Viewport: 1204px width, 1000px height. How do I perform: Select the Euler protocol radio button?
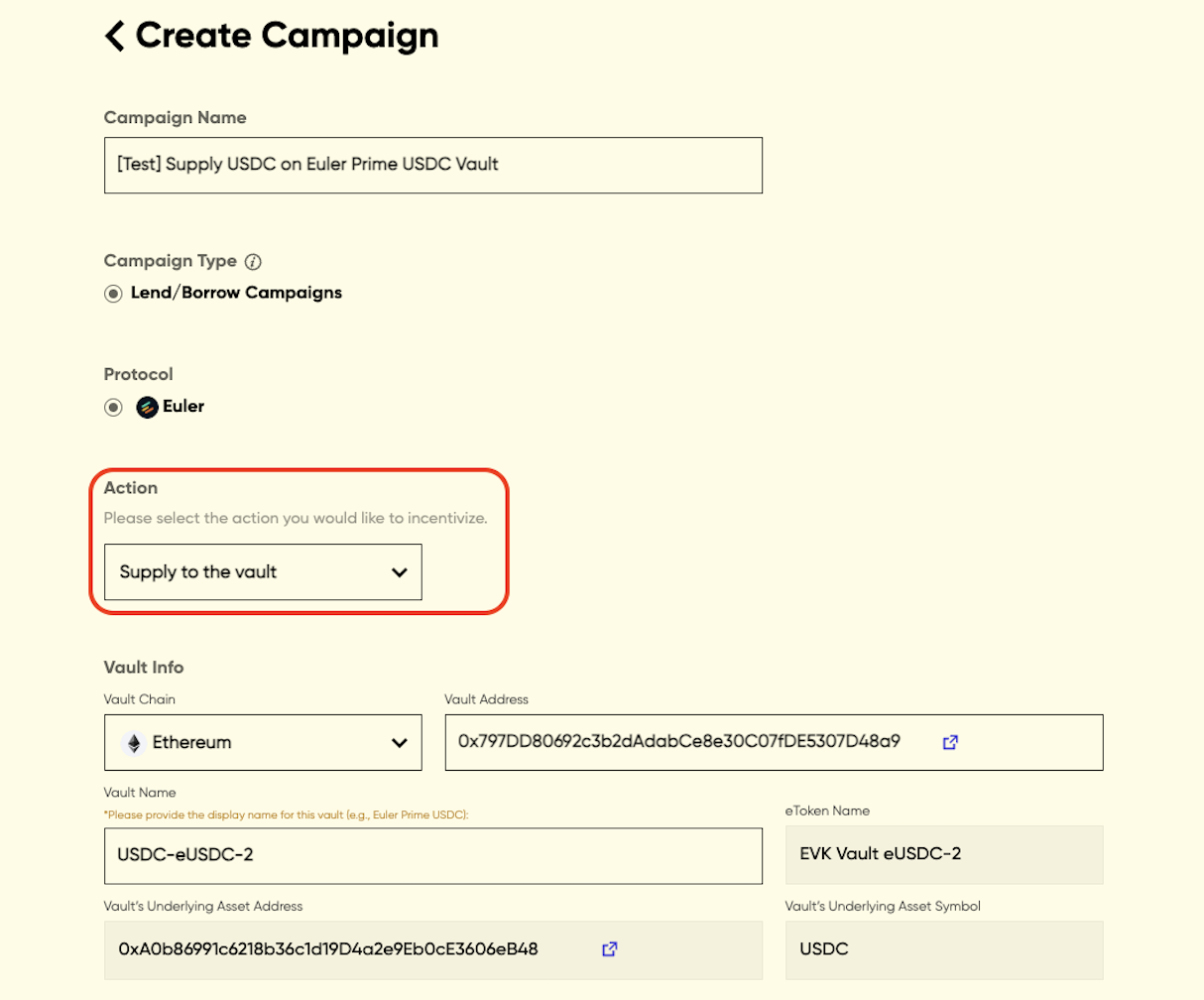click(x=113, y=407)
